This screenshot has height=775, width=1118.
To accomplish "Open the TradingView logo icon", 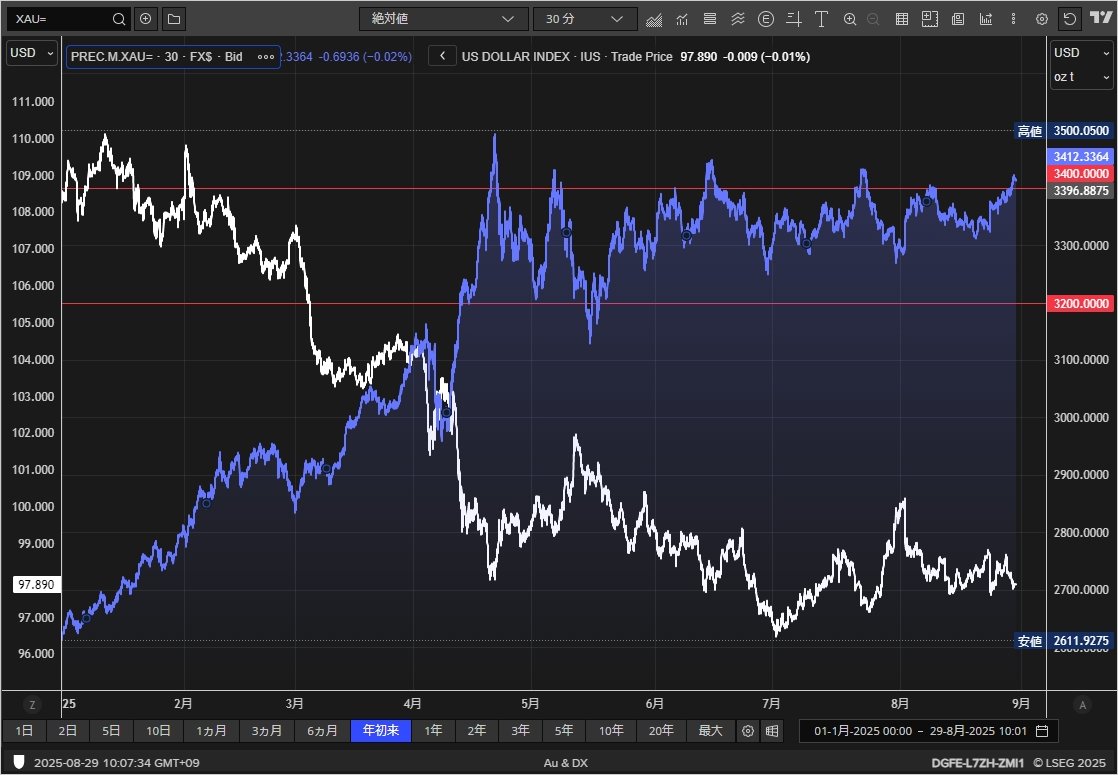I will click(1100, 18).
